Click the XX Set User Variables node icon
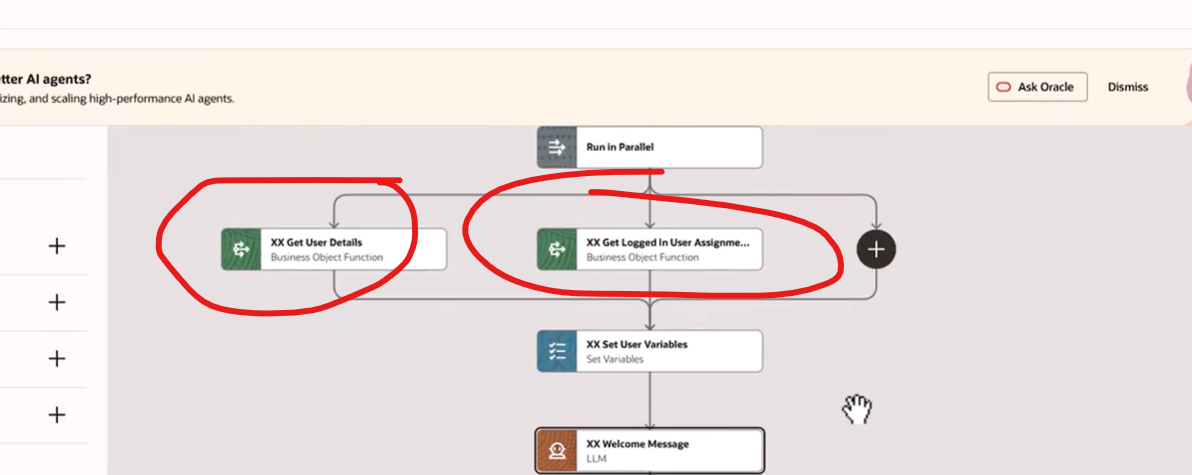Viewport: 1192px width, 475px height. 556,351
